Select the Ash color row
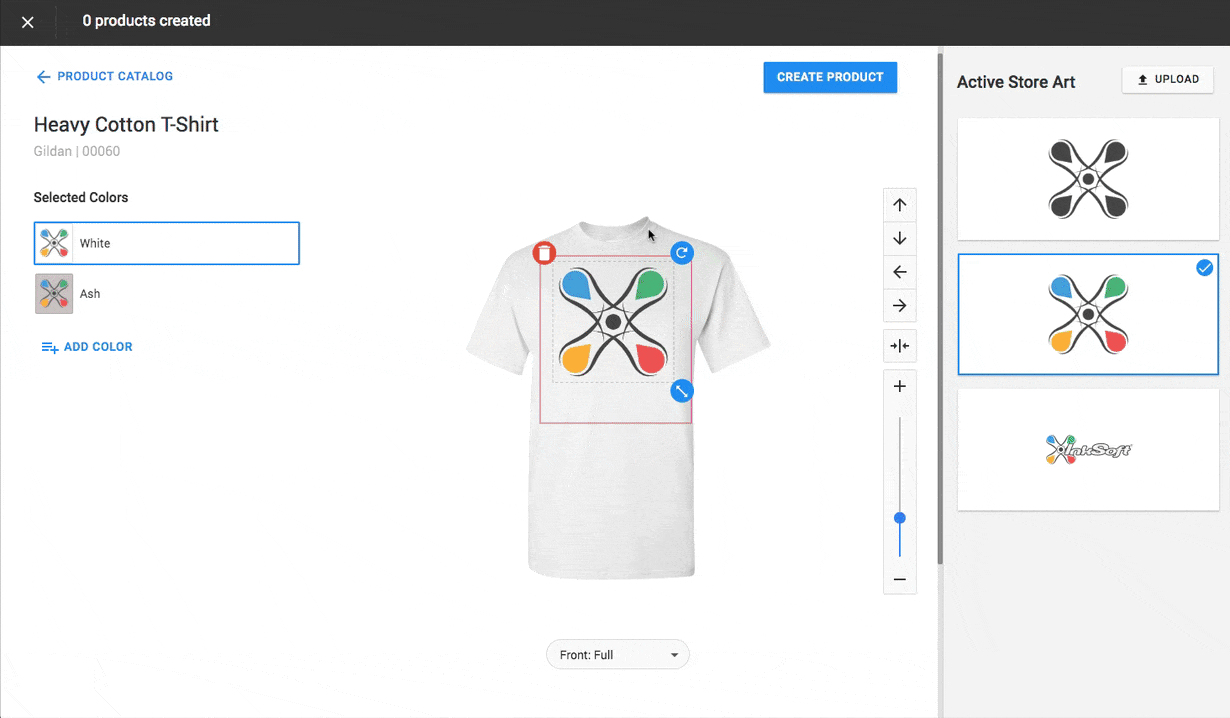1230x718 pixels. (167, 294)
